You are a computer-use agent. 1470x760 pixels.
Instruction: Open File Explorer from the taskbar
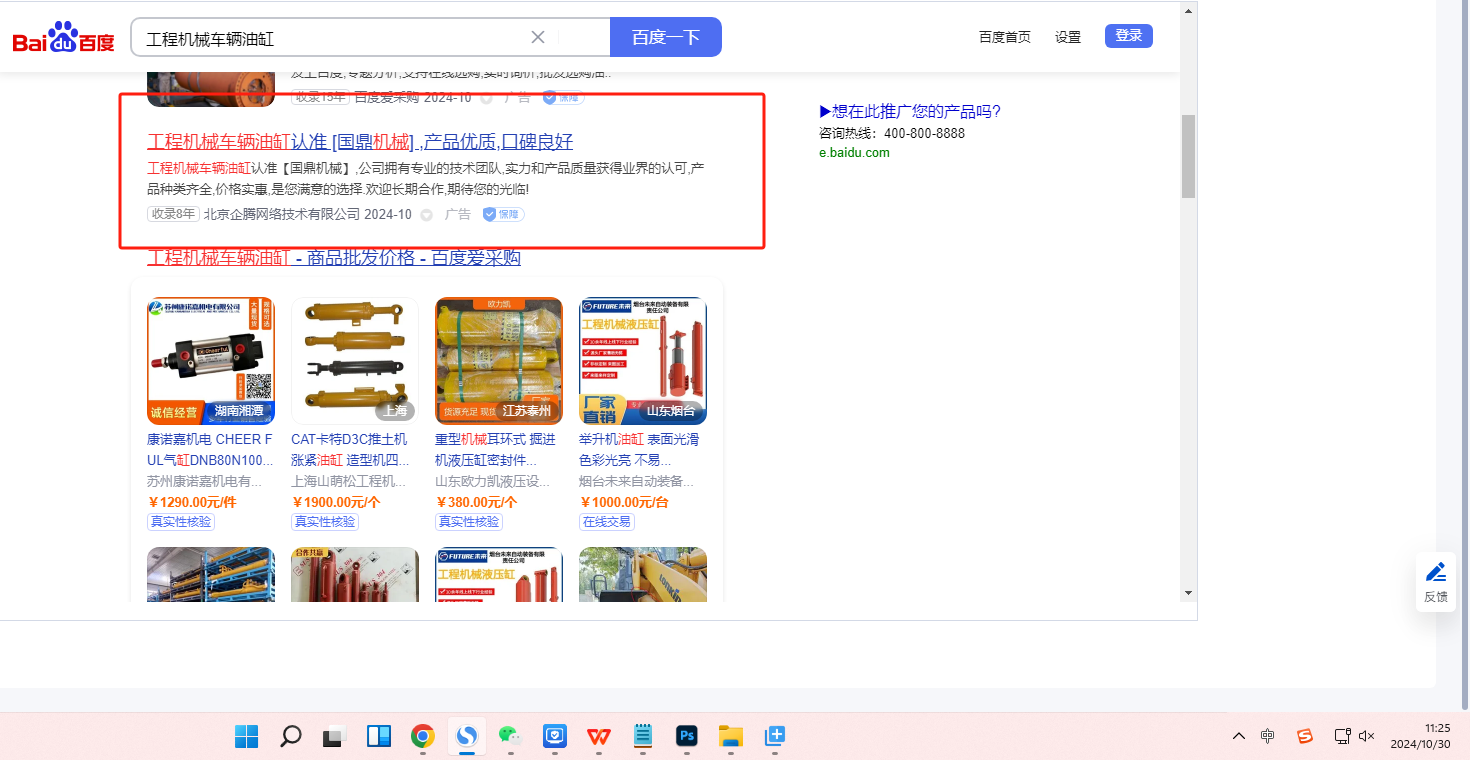[x=730, y=737]
